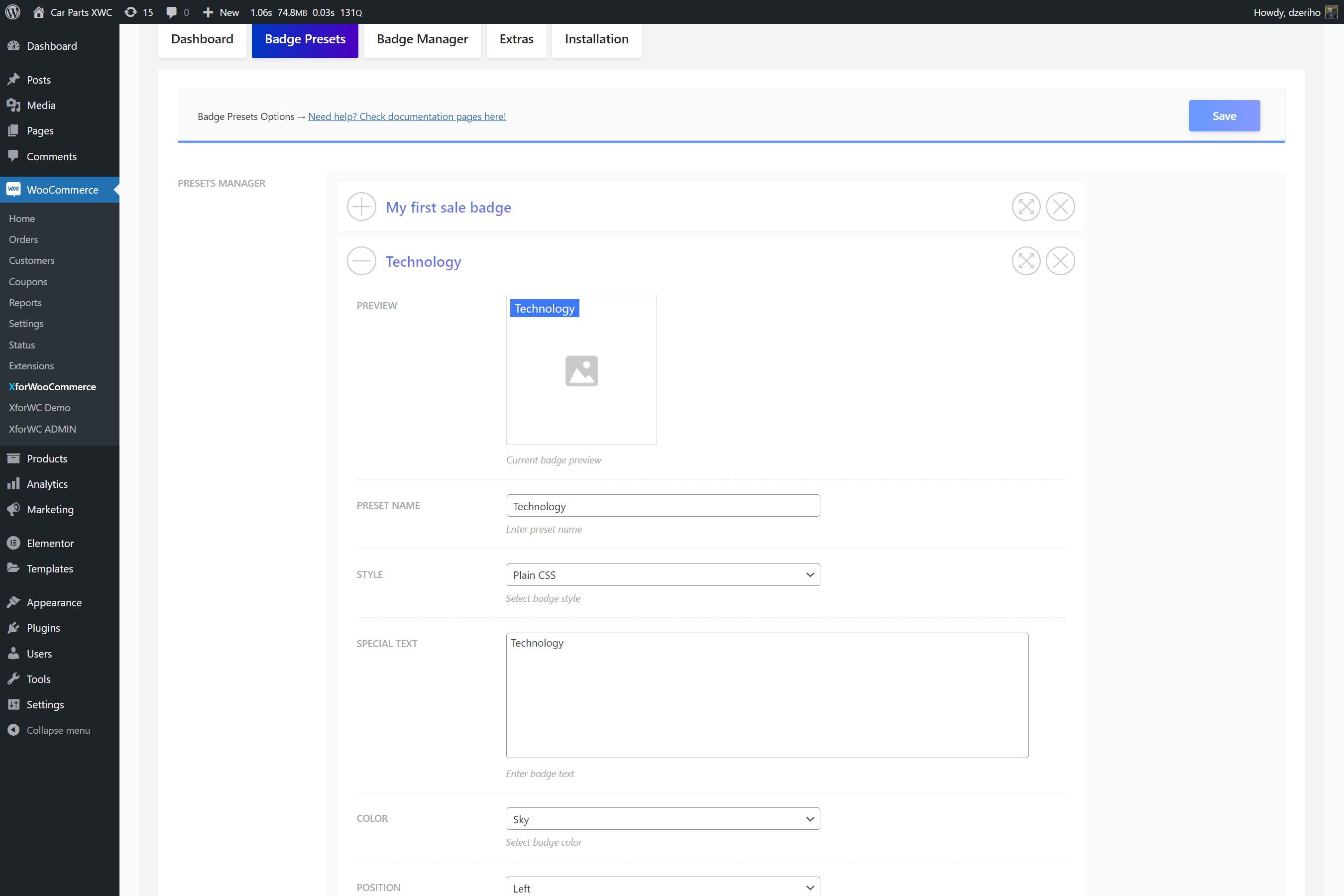Screen dimensions: 1344x896
Task: Collapse the Technology preset with the minus icon
Action: [x=361, y=261]
